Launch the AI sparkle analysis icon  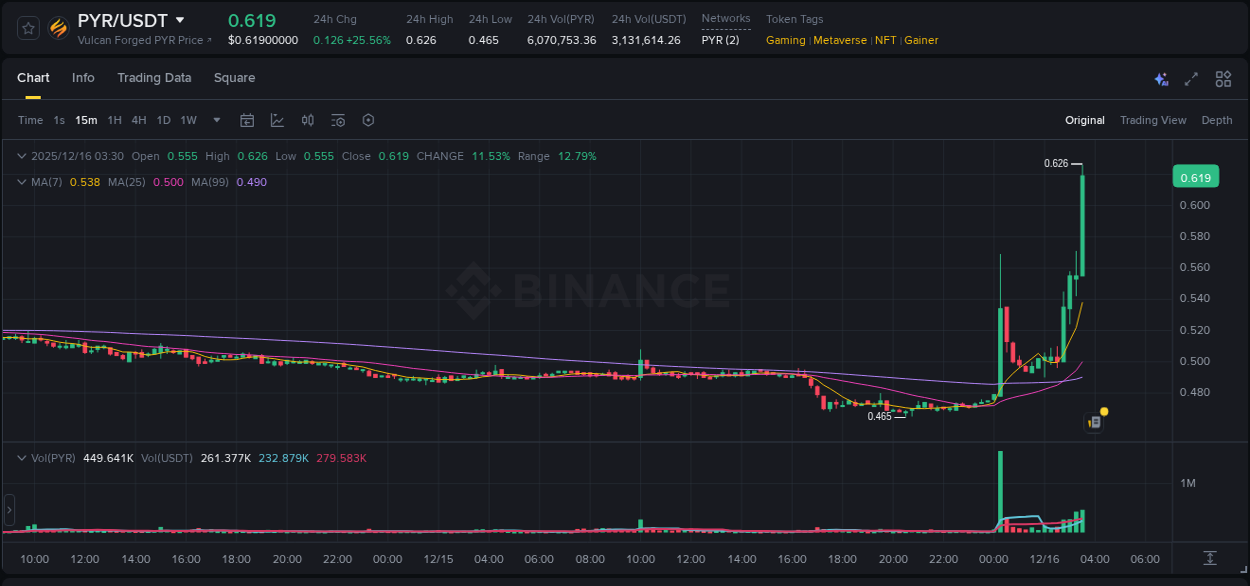tap(1161, 79)
